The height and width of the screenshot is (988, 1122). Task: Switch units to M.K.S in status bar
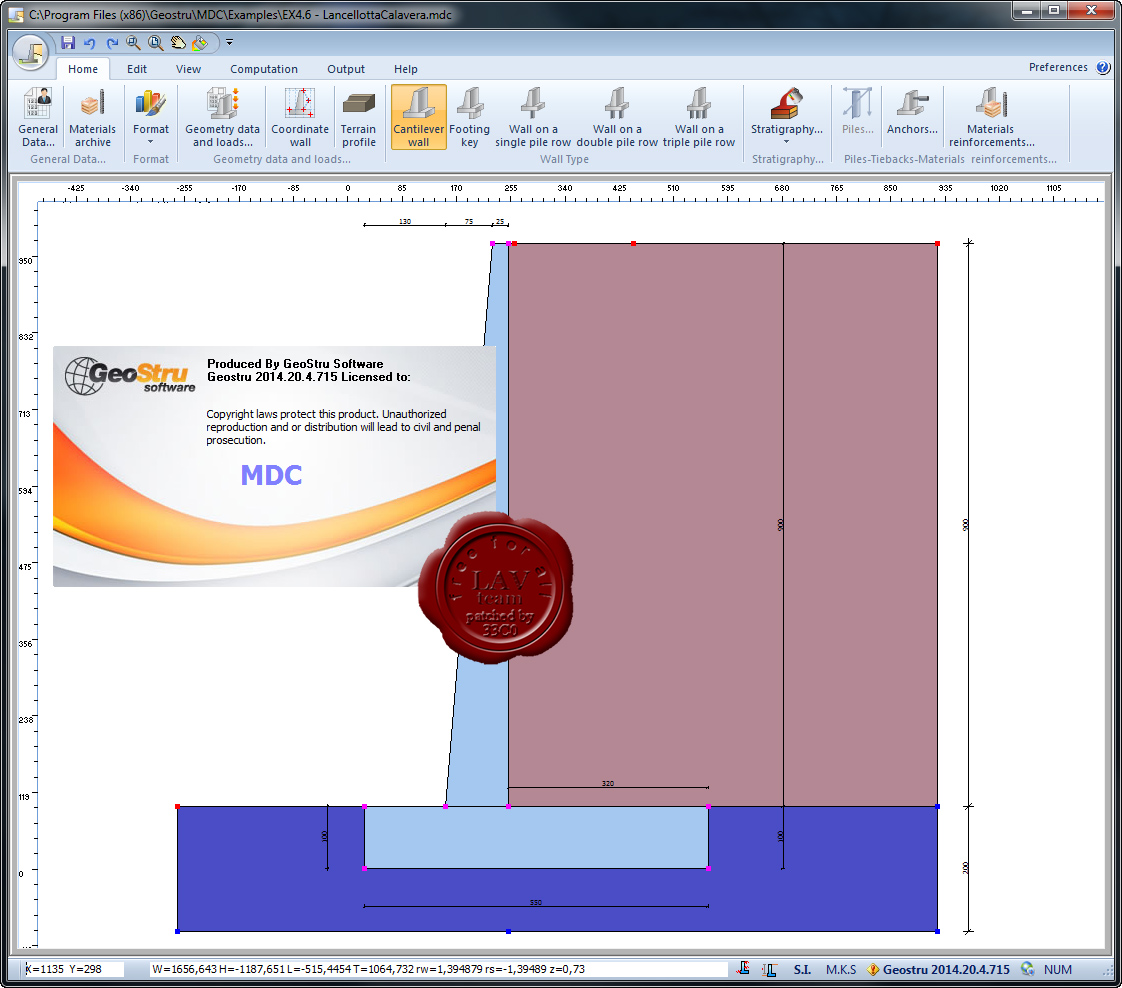point(841,969)
